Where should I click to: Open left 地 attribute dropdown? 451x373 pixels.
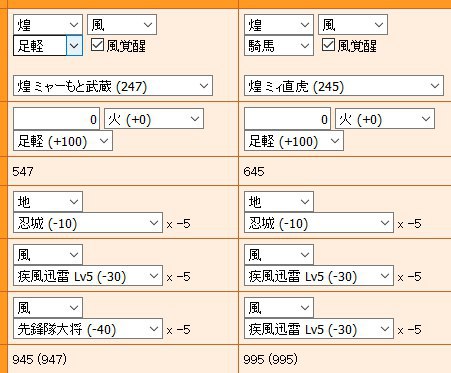tap(48, 202)
